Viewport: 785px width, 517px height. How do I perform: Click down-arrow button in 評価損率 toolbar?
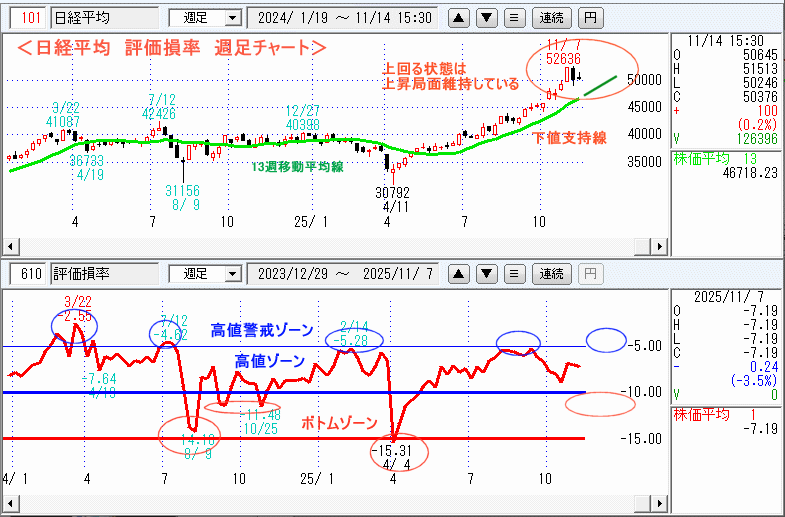click(487, 274)
